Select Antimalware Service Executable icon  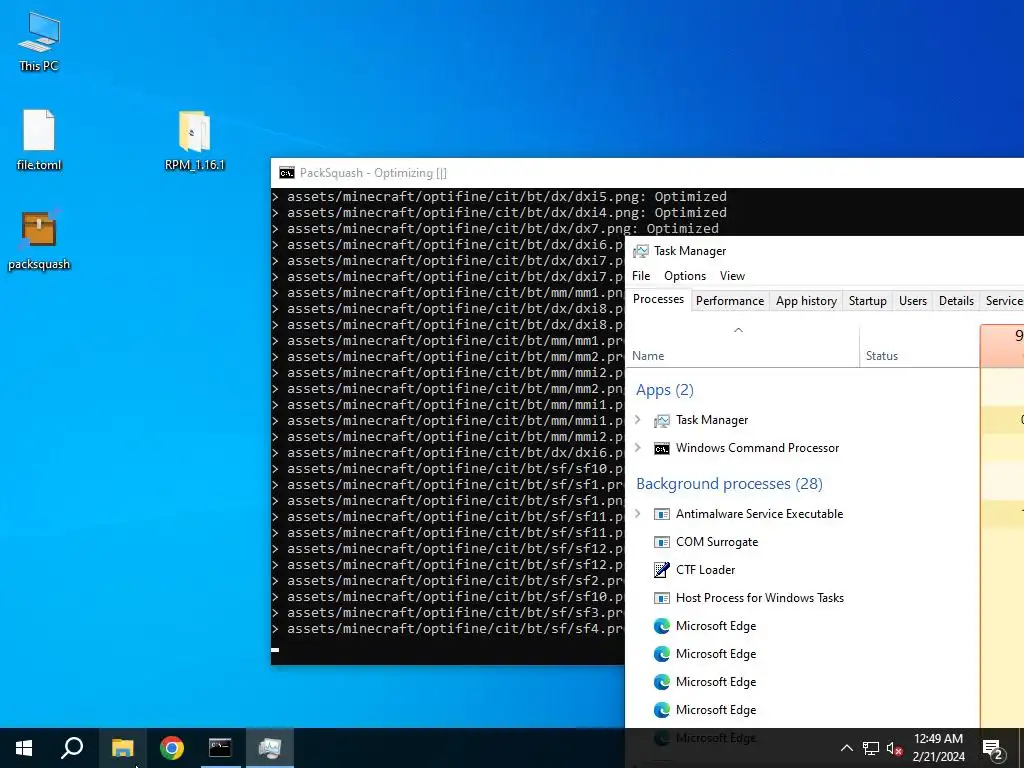(662, 515)
